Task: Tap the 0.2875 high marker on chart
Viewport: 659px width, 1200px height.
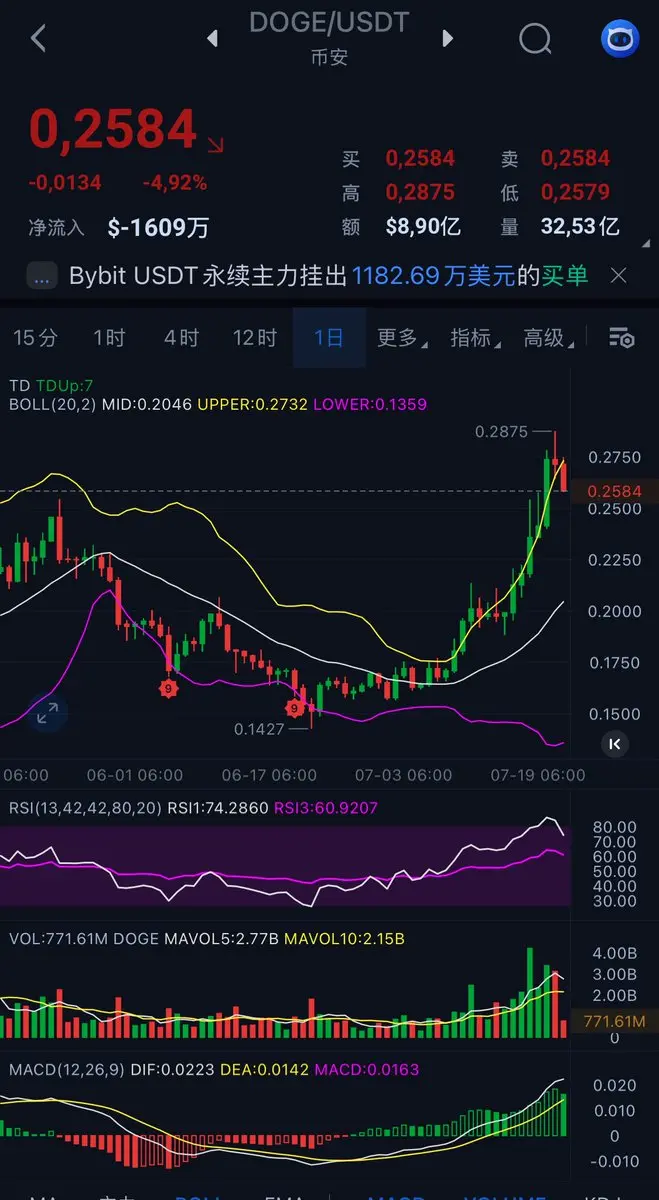Action: point(499,432)
